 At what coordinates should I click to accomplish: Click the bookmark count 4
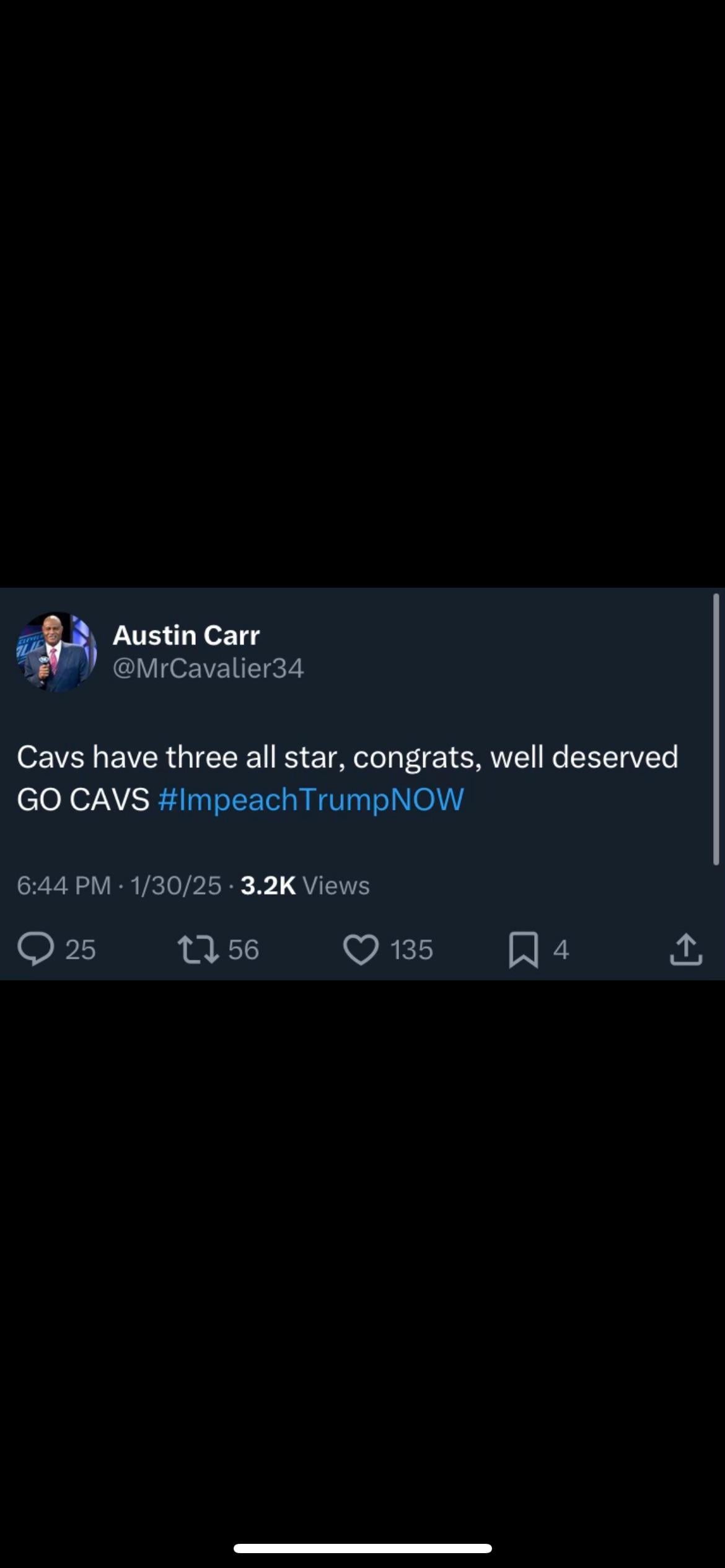(x=561, y=949)
